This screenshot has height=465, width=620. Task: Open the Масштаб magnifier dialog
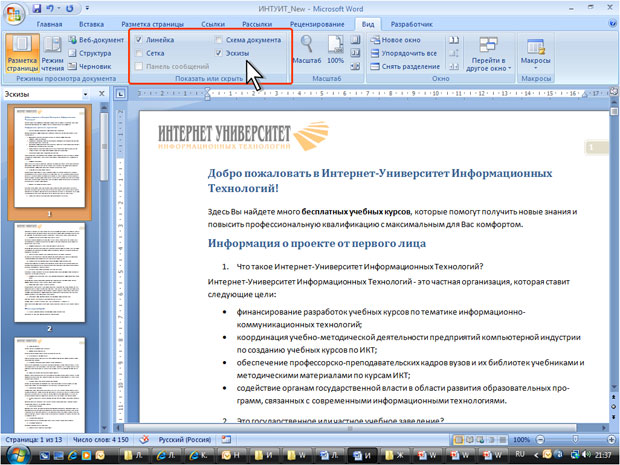pos(307,49)
